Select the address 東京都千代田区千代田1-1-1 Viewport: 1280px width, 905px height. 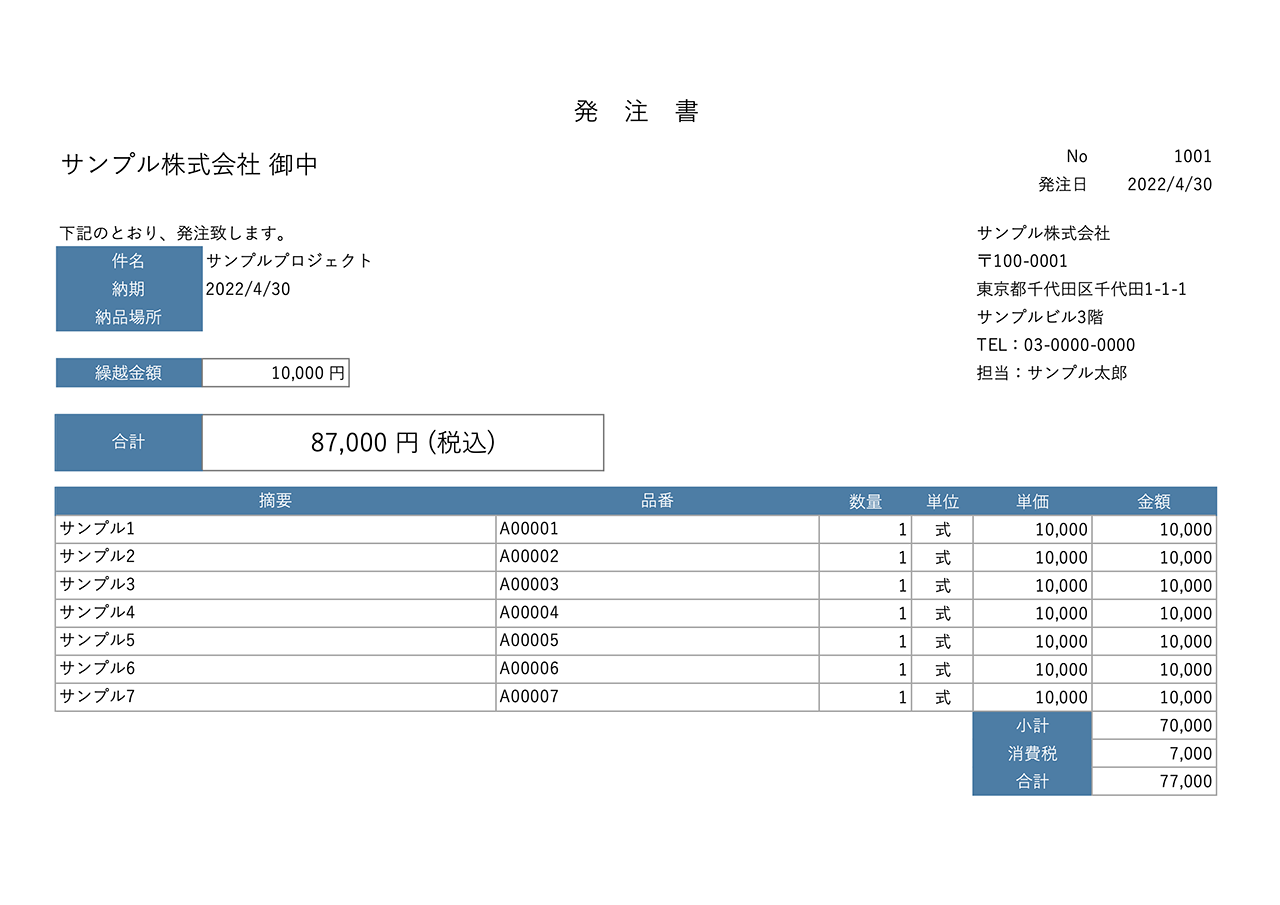click(x=1082, y=289)
